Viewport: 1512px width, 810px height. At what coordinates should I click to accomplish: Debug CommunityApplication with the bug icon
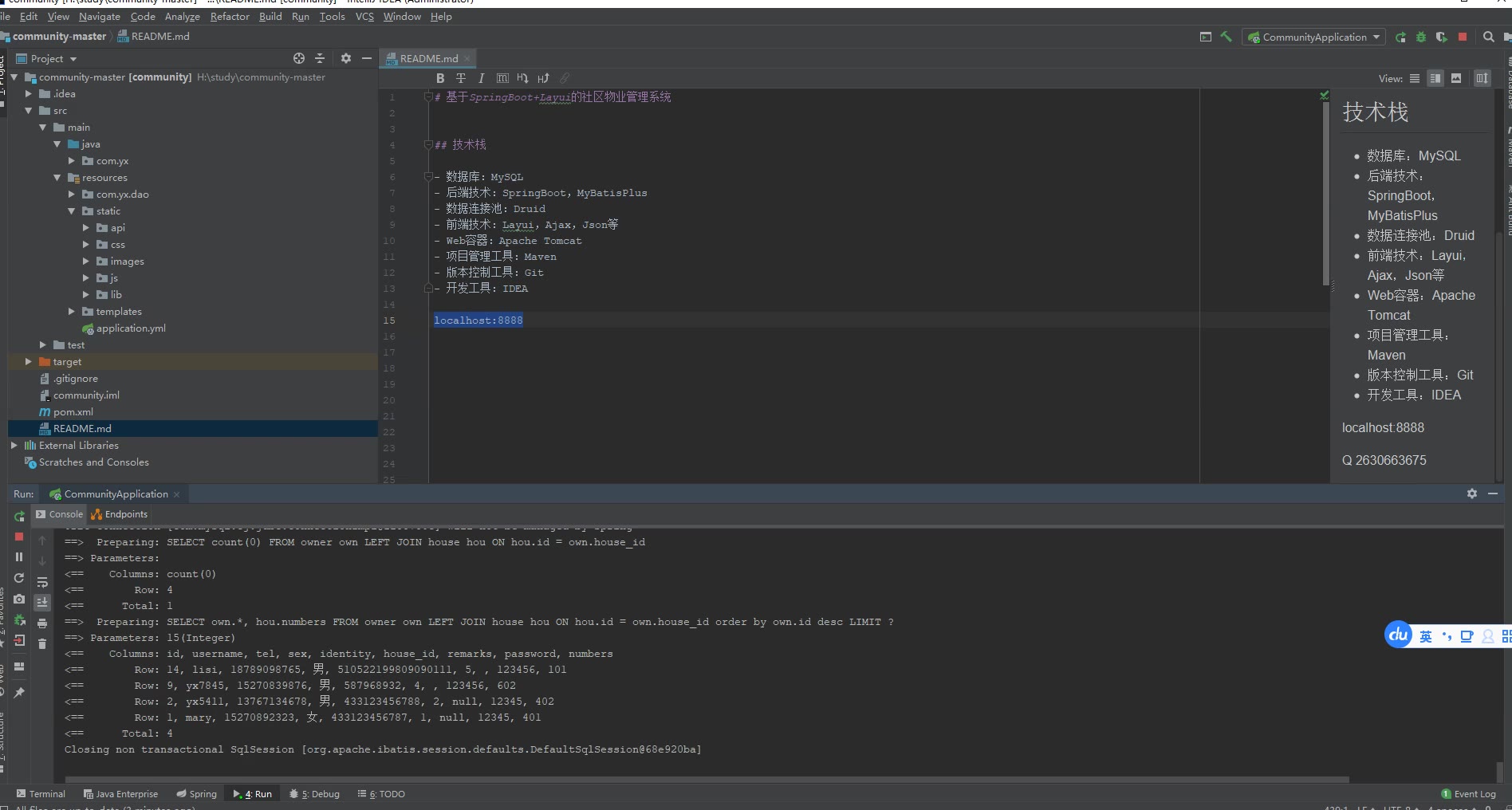pos(1421,37)
